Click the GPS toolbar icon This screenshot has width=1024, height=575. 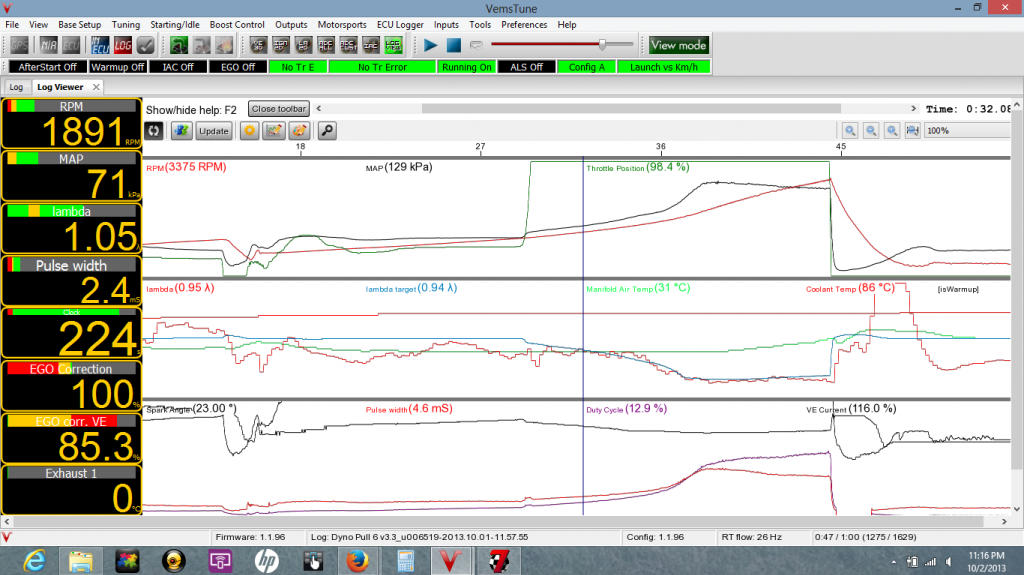20,45
